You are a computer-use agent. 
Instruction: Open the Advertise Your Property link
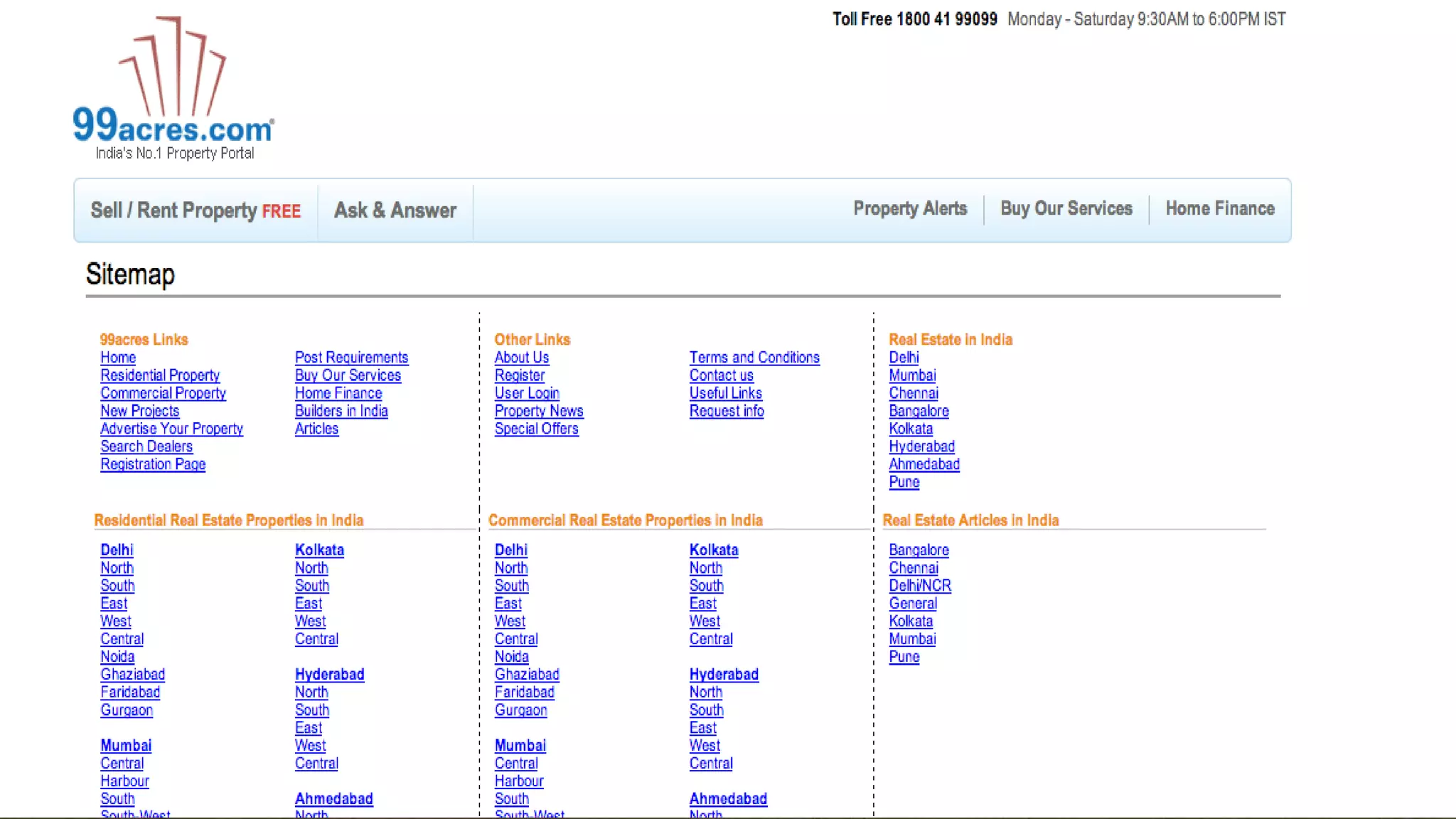pyautogui.click(x=171, y=429)
